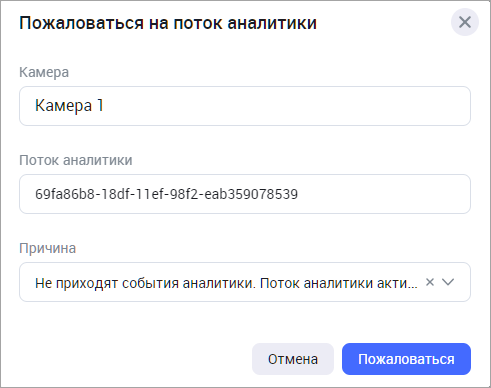Viewport: 491px width, 388px height.
Task: Click the stream ID 69fa86b8-18df-11ef-98f2-eab359078539
Action: [166, 194]
